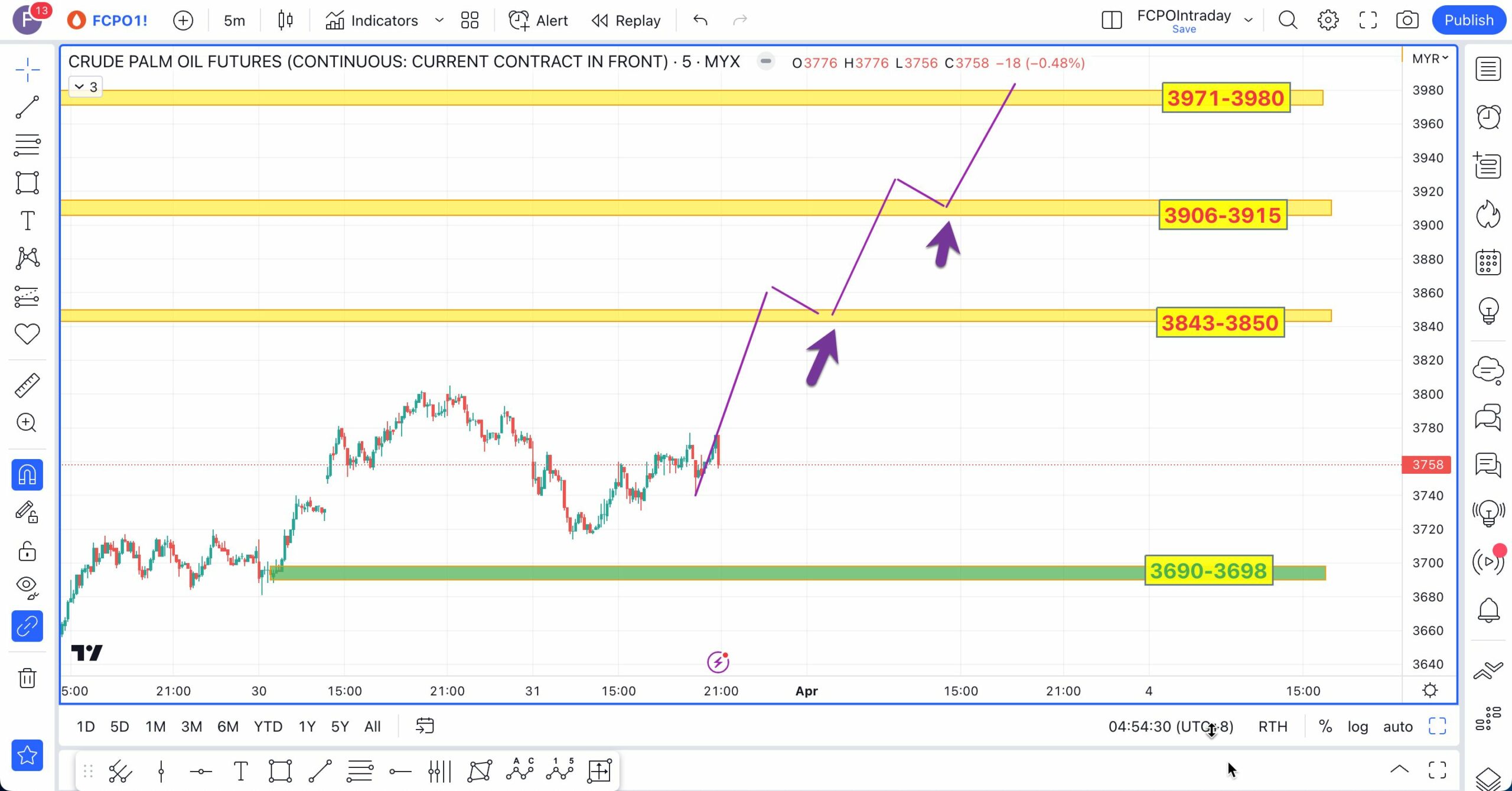The image size is (1512, 791).
Task: Take a chart snapshot with camera icon
Action: click(1407, 20)
